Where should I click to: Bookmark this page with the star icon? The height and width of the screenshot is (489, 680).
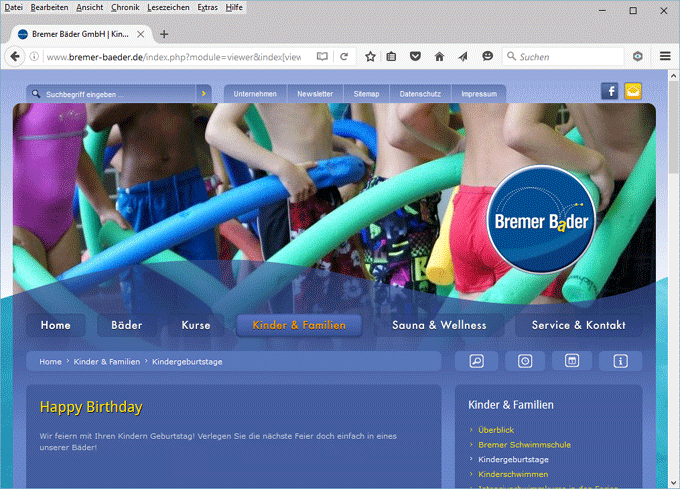[x=370, y=56]
